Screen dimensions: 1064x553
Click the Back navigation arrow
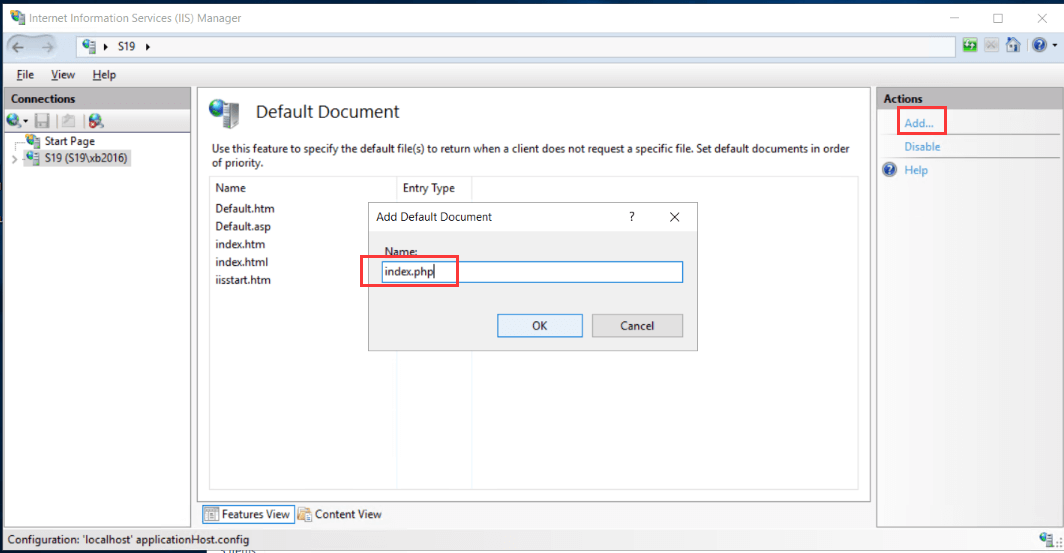(18, 46)
